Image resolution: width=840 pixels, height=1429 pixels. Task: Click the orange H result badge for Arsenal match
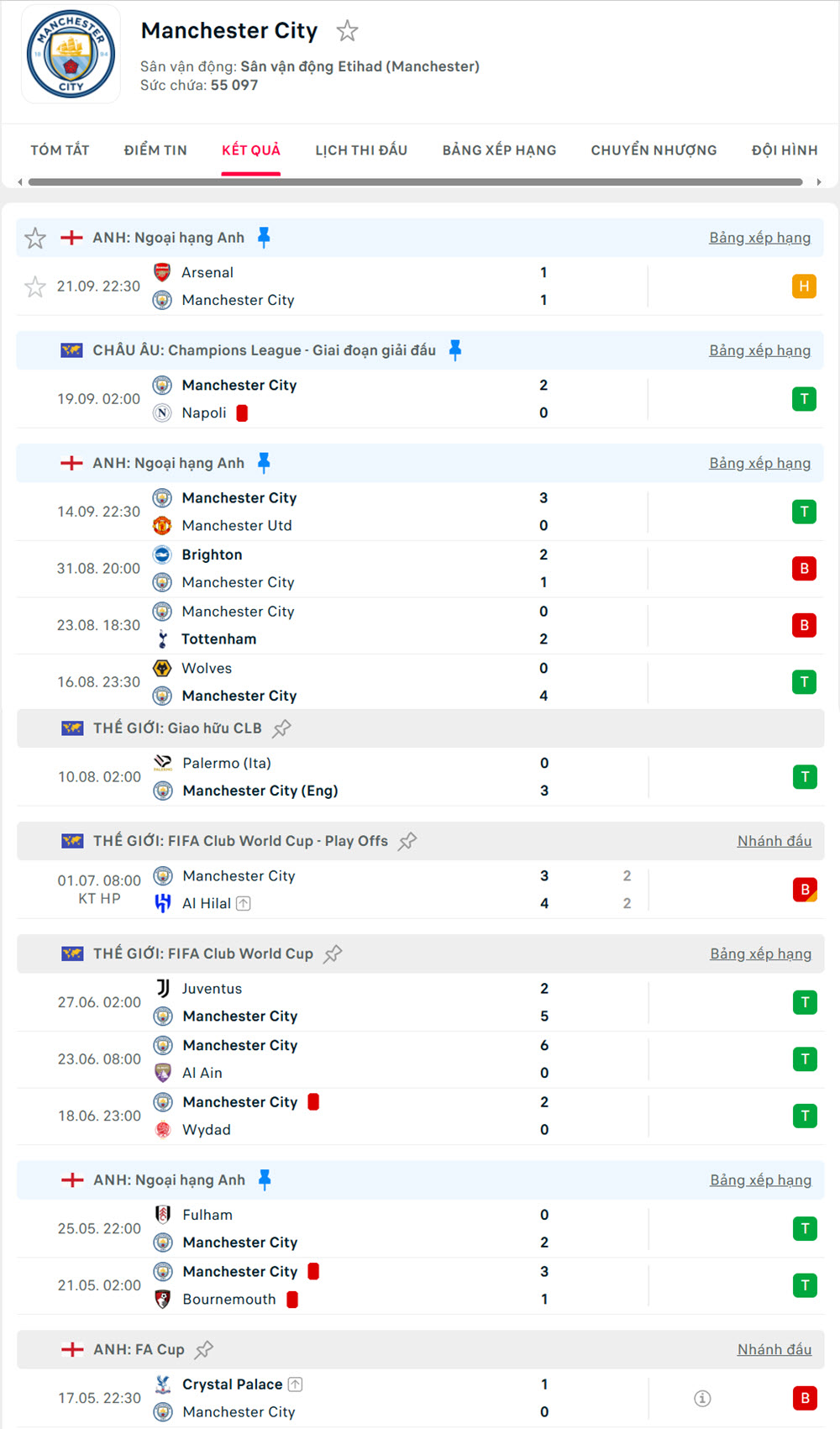804,286
